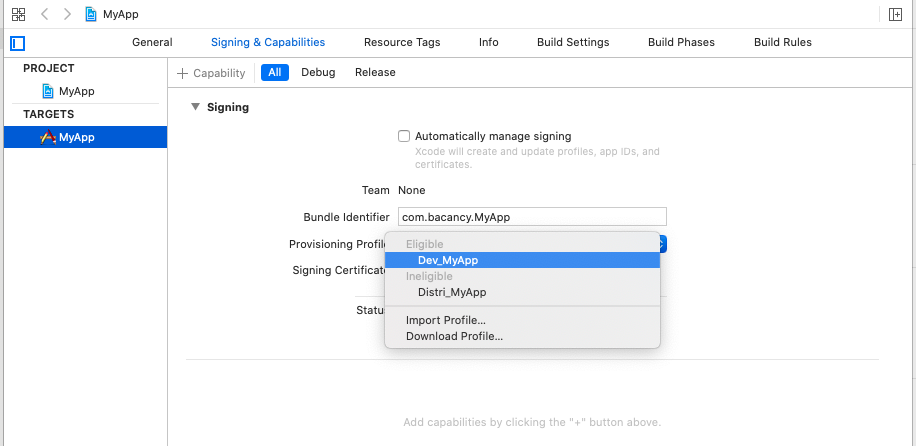This screenshot has height=446, width=916.
Task: Select the MyApp project row in the sidebar
Action: click(x=85, y=91)
